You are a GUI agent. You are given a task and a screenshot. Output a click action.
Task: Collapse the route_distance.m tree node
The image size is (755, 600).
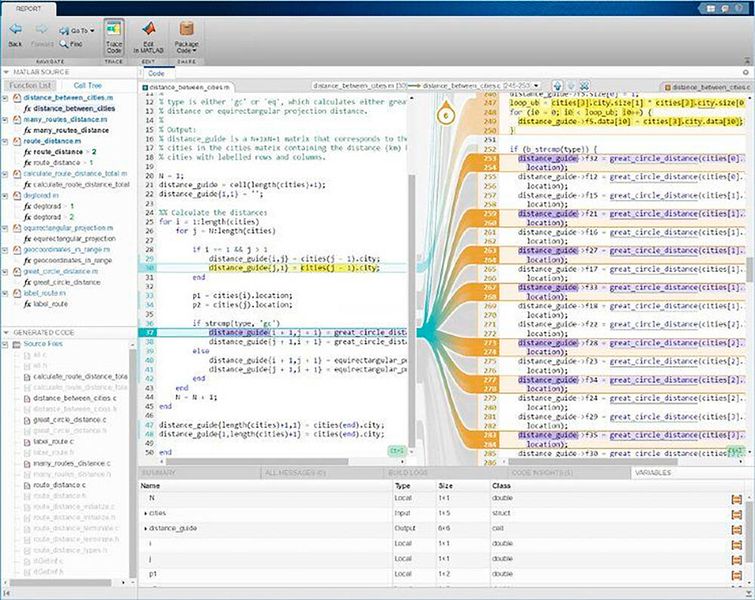(5, 141)
